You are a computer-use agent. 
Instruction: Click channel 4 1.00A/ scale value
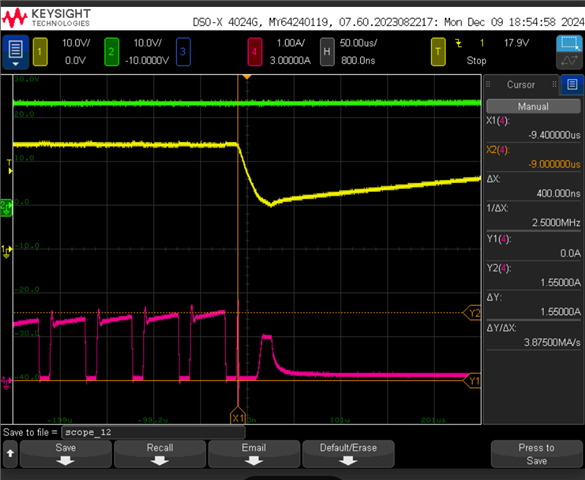click(x=291, y=43)
